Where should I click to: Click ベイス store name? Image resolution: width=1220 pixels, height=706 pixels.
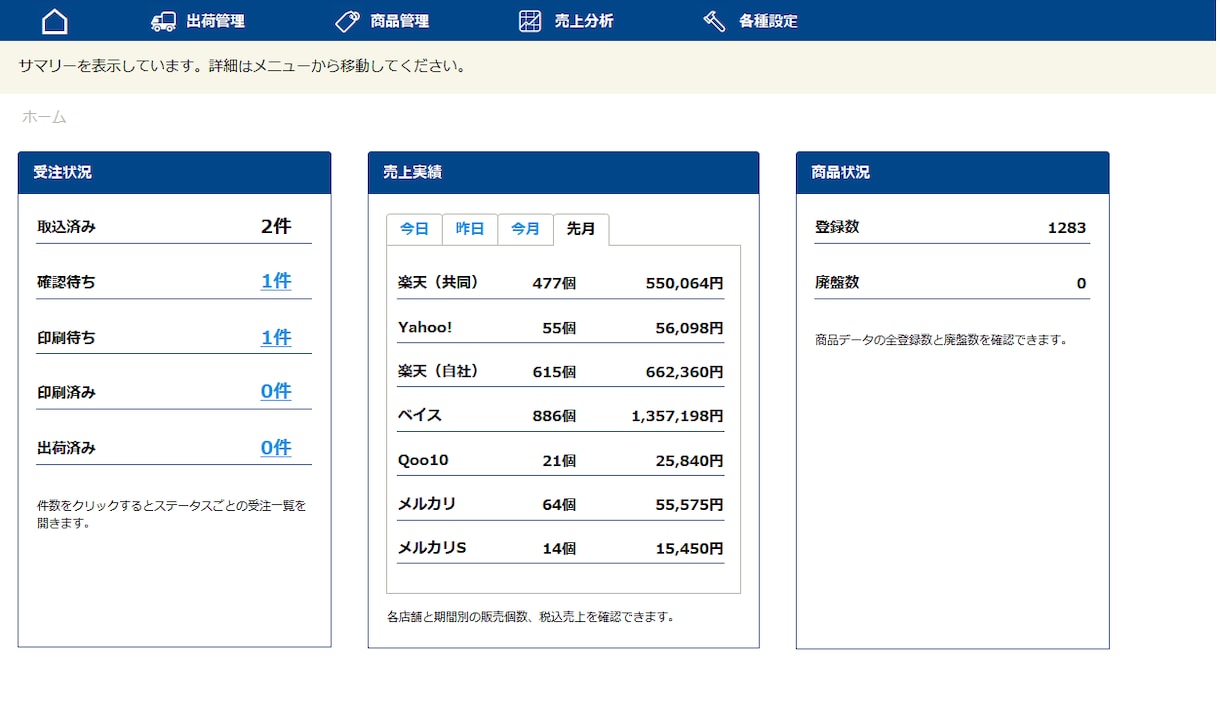click(x=419, y=415)
